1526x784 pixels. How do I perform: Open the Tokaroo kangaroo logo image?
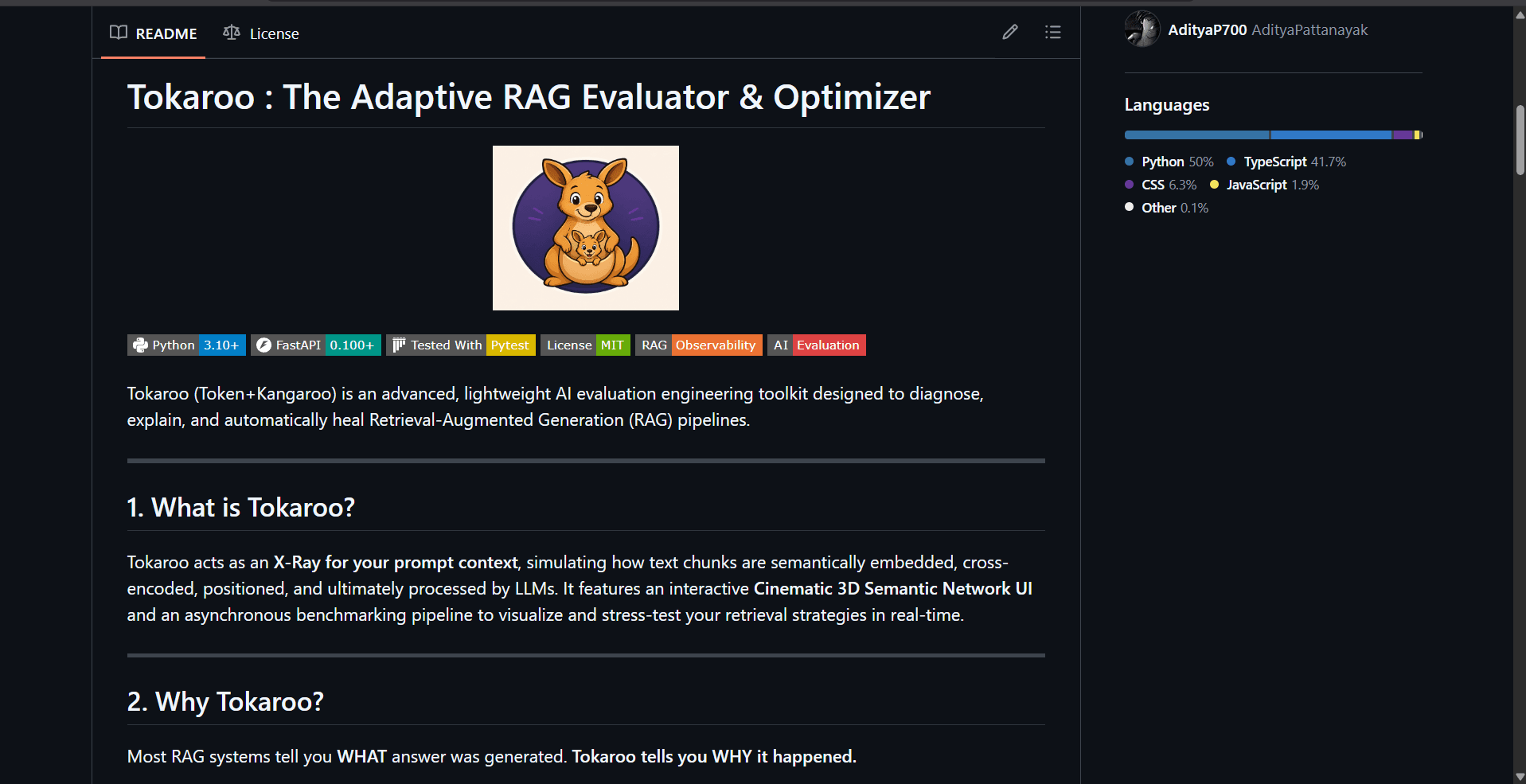[x=586, y=228]
